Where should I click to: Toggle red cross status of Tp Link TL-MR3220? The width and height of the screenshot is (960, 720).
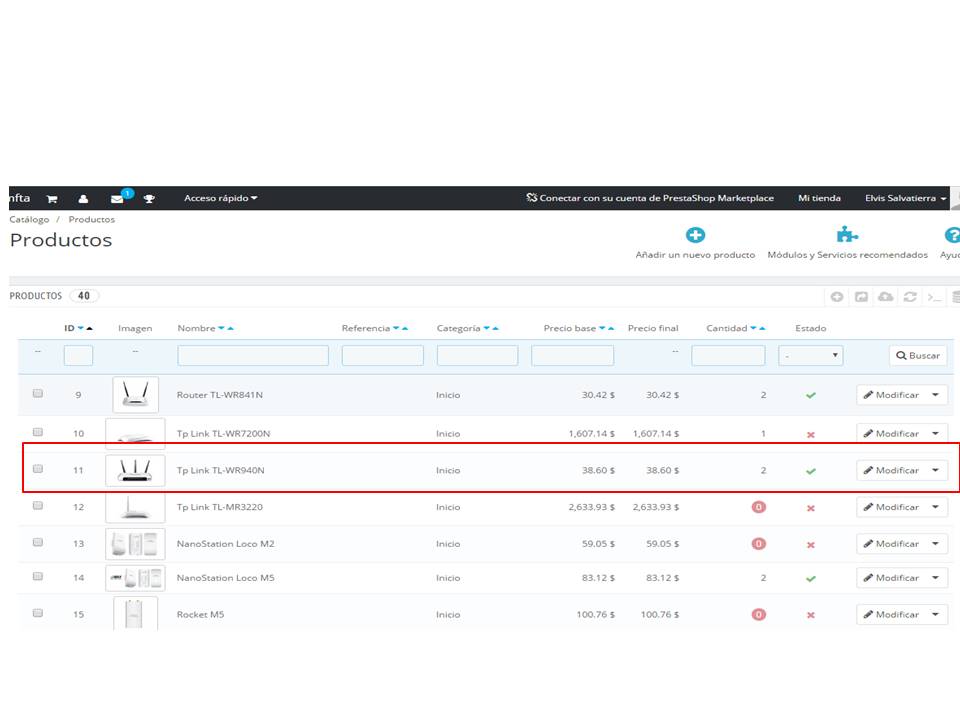click(x=811, y=508)
